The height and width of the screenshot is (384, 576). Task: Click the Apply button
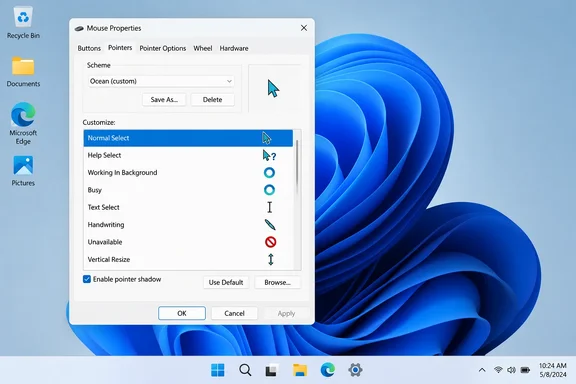pyautogui.click(x=286, y=313)
